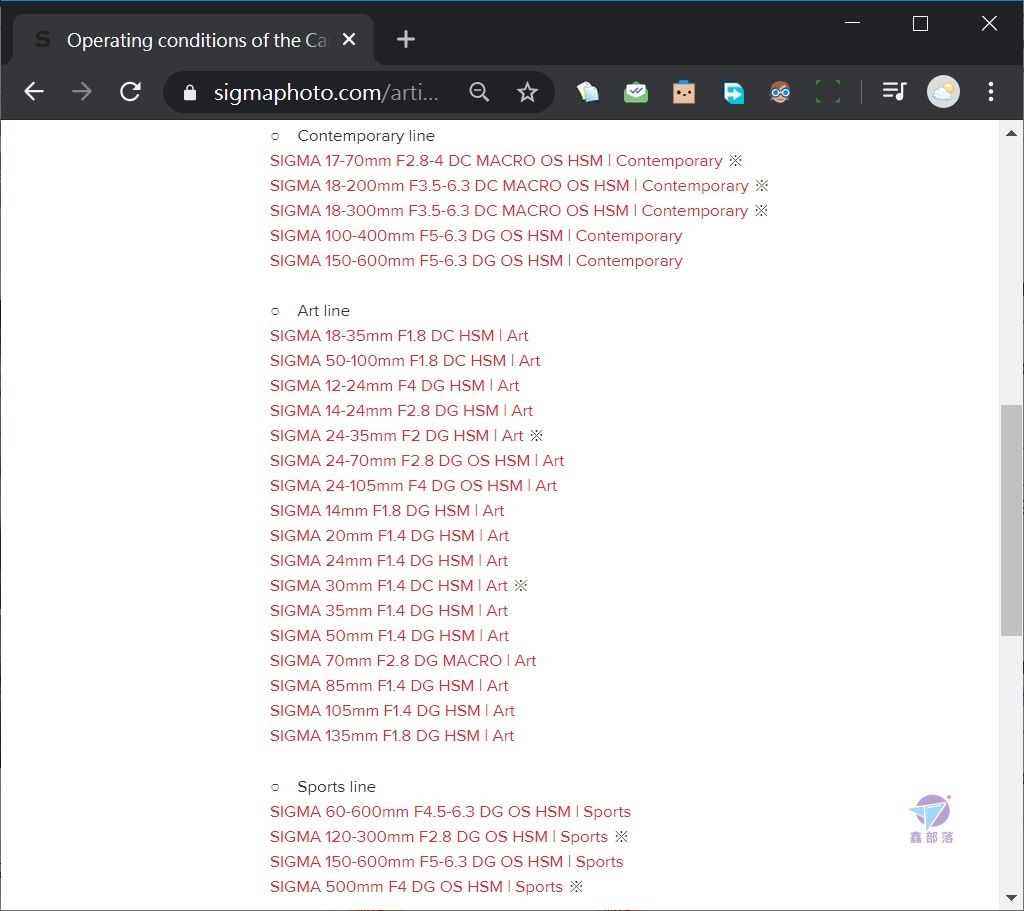Screen dimensions: 1024x911
Task: Open SIGMA 17-70mm F2.8-4 DC MACRO Contemporary link
Action: tap(496, 161)
